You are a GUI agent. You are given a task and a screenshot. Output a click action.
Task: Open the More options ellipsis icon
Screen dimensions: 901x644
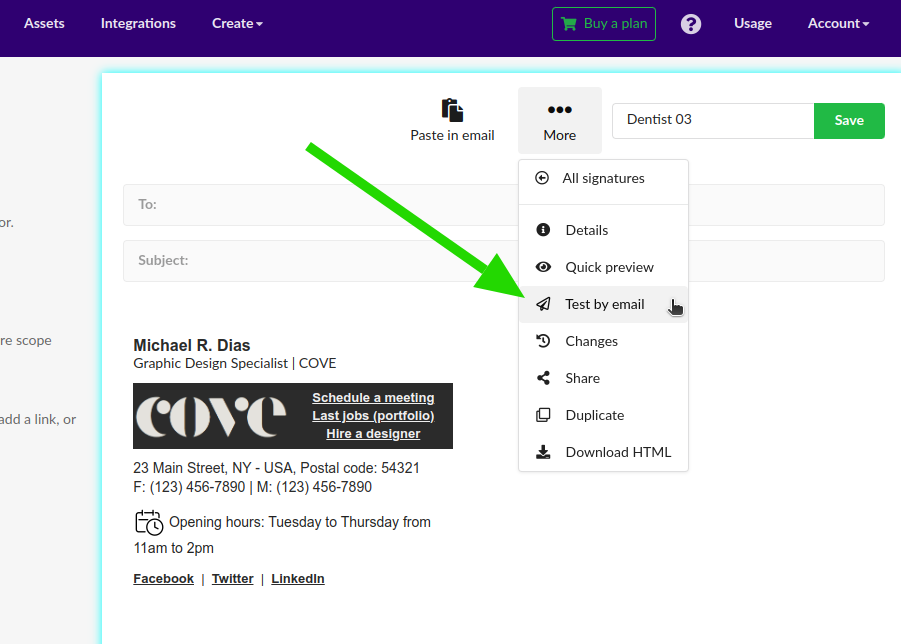coord(559,109)
